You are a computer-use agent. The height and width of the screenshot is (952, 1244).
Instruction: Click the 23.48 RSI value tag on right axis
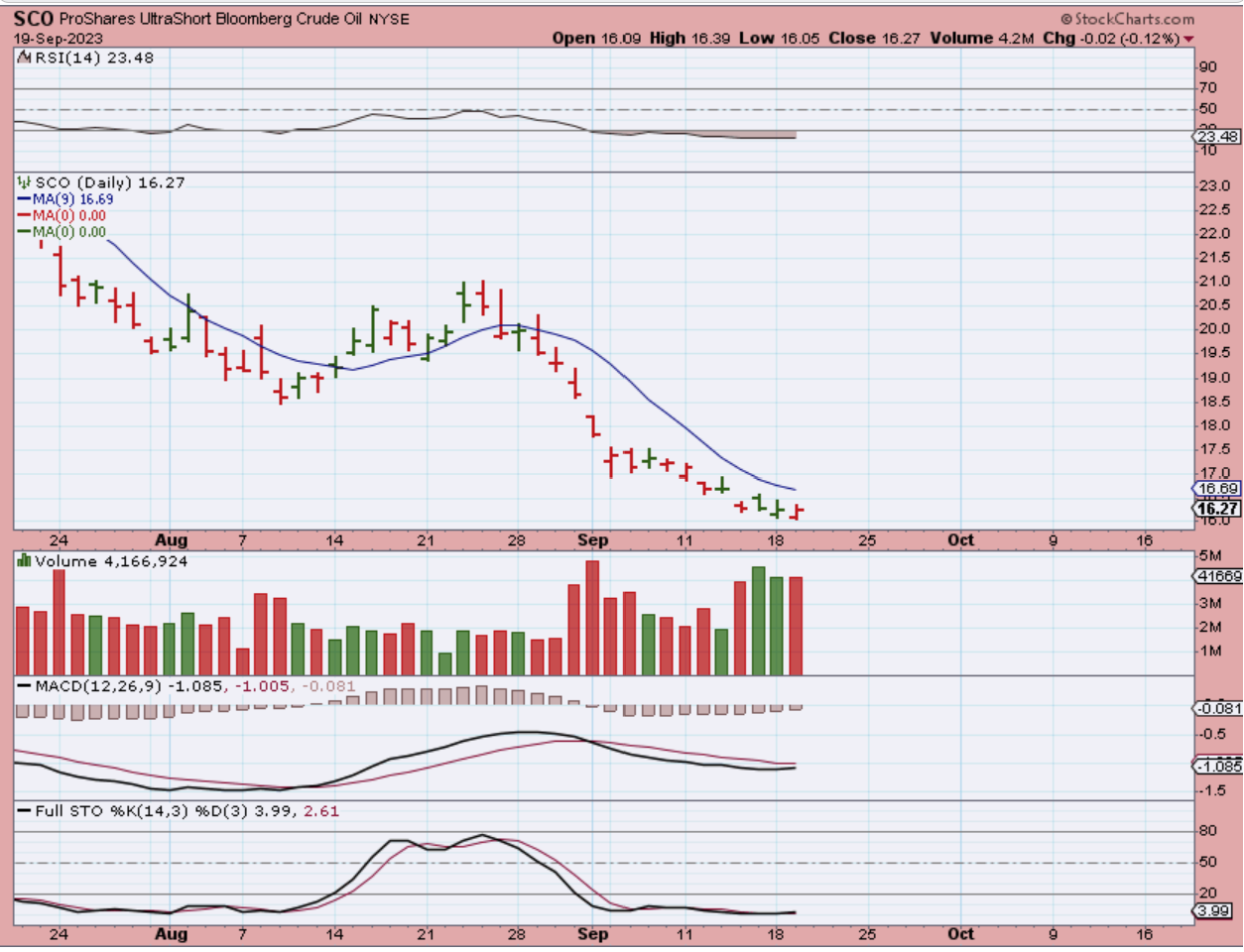[1219, 137]
